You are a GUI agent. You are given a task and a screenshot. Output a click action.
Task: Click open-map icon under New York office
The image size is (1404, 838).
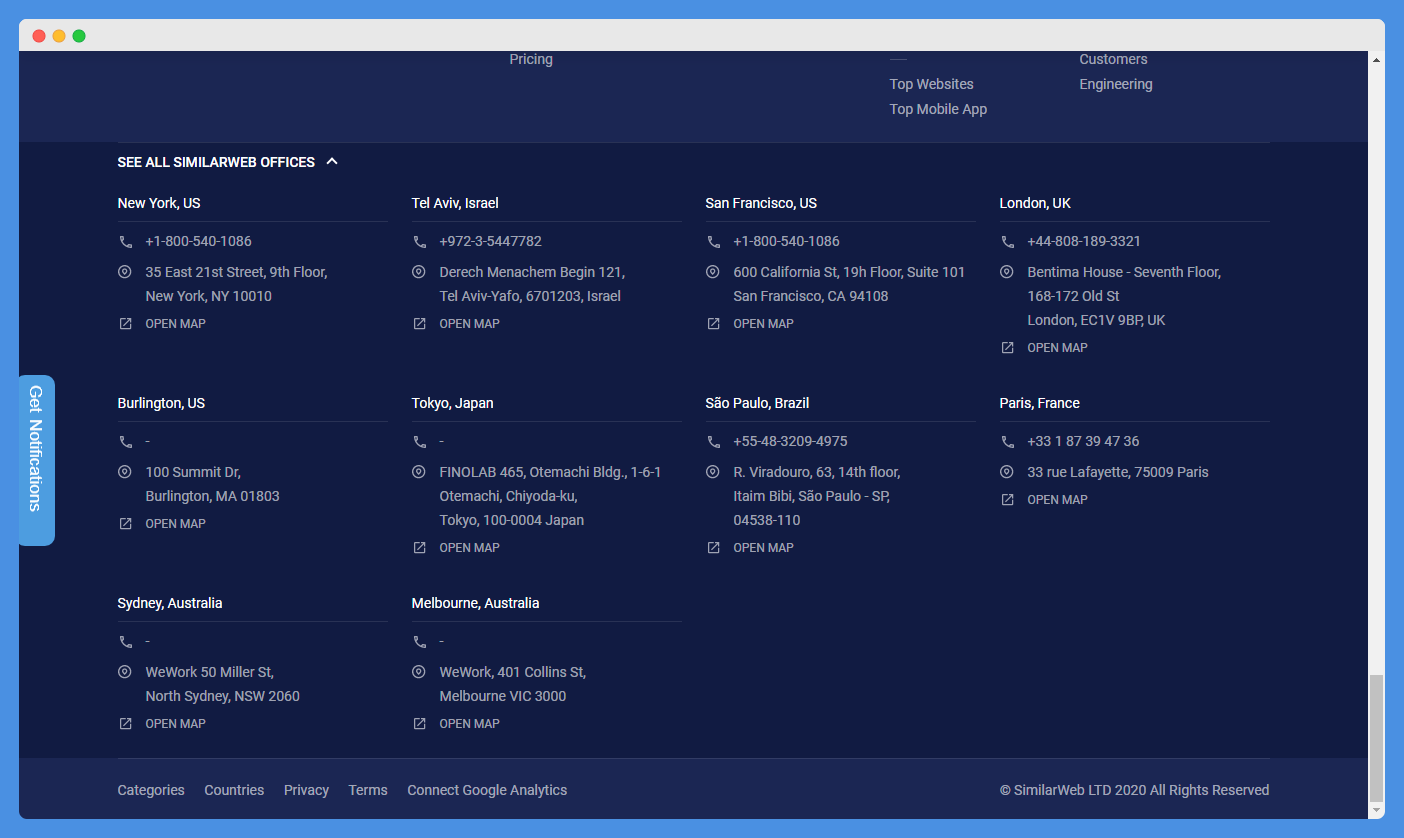tap(125, 324)
